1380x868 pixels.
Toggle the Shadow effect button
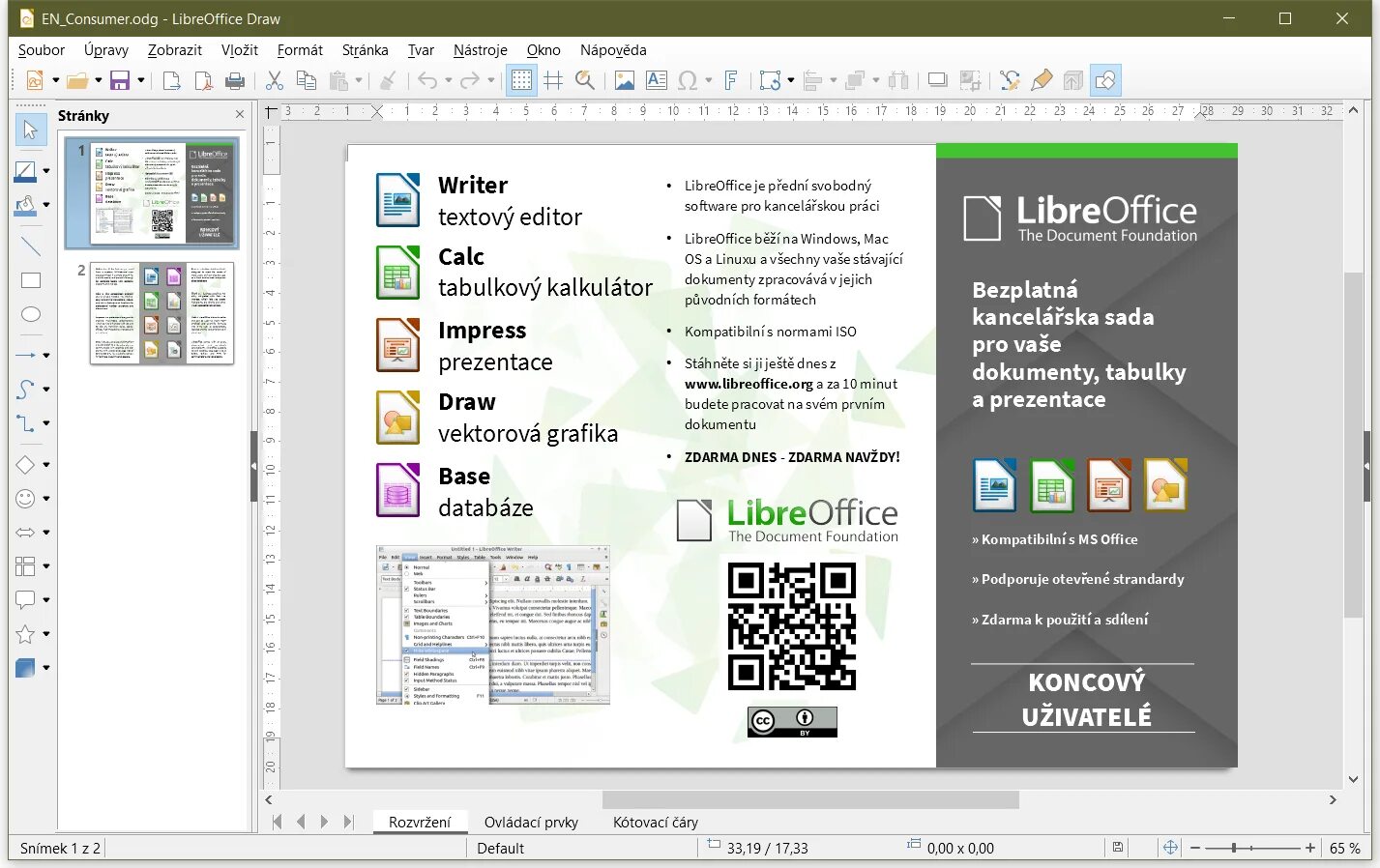937,81
